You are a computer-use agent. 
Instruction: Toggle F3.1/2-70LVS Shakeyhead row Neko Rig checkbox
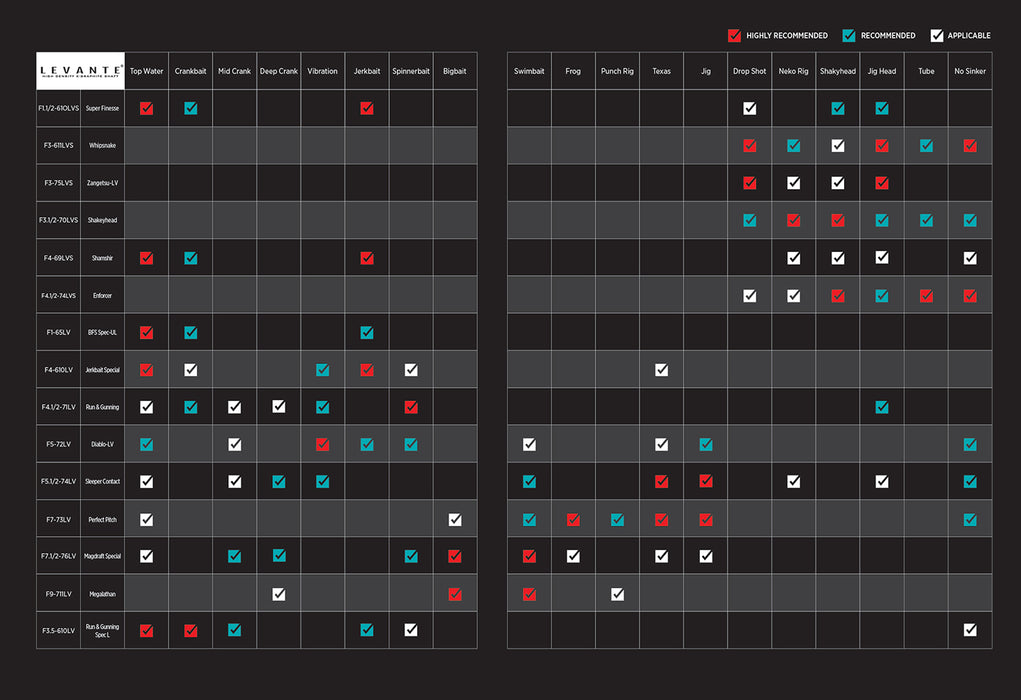tap(793, 220)
